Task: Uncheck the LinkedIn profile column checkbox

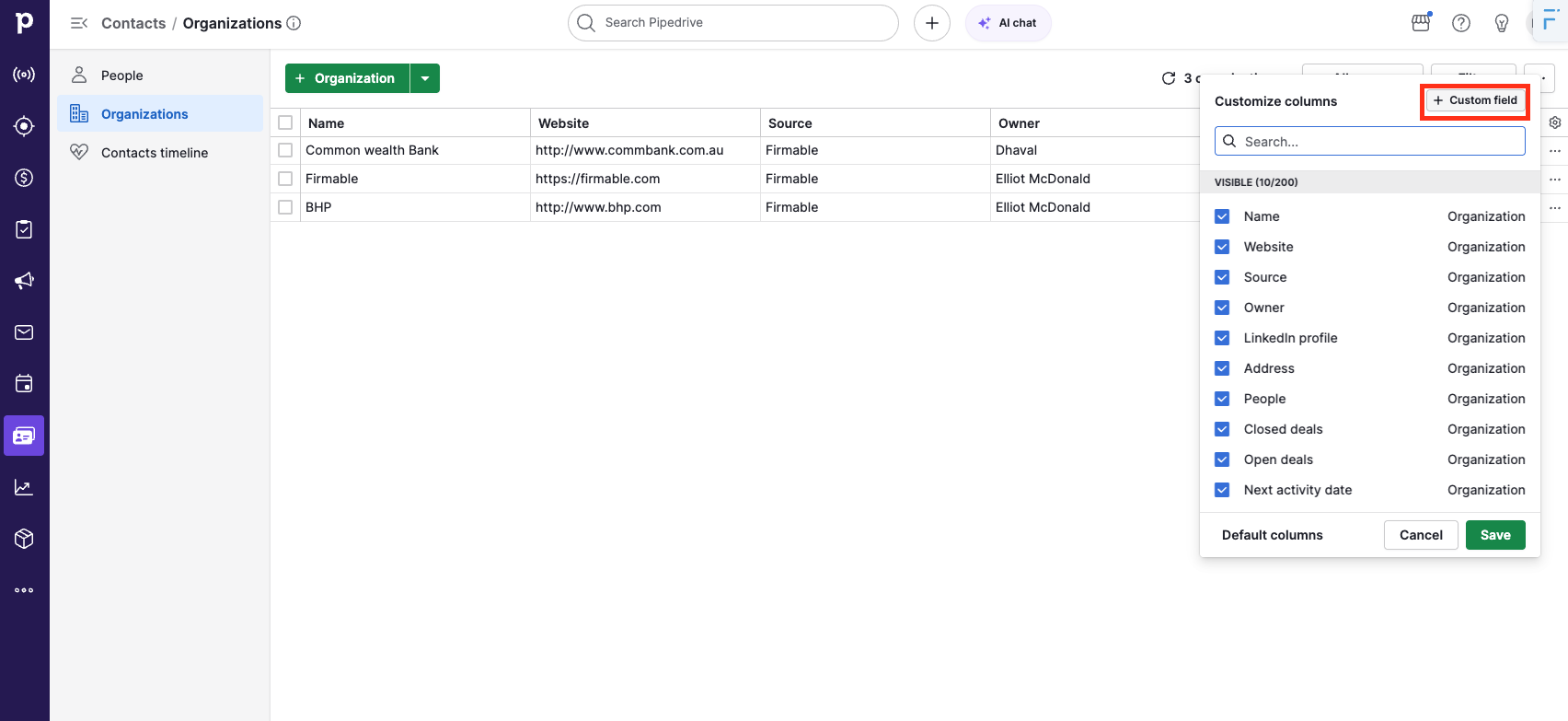Action: pos(1222,338)
